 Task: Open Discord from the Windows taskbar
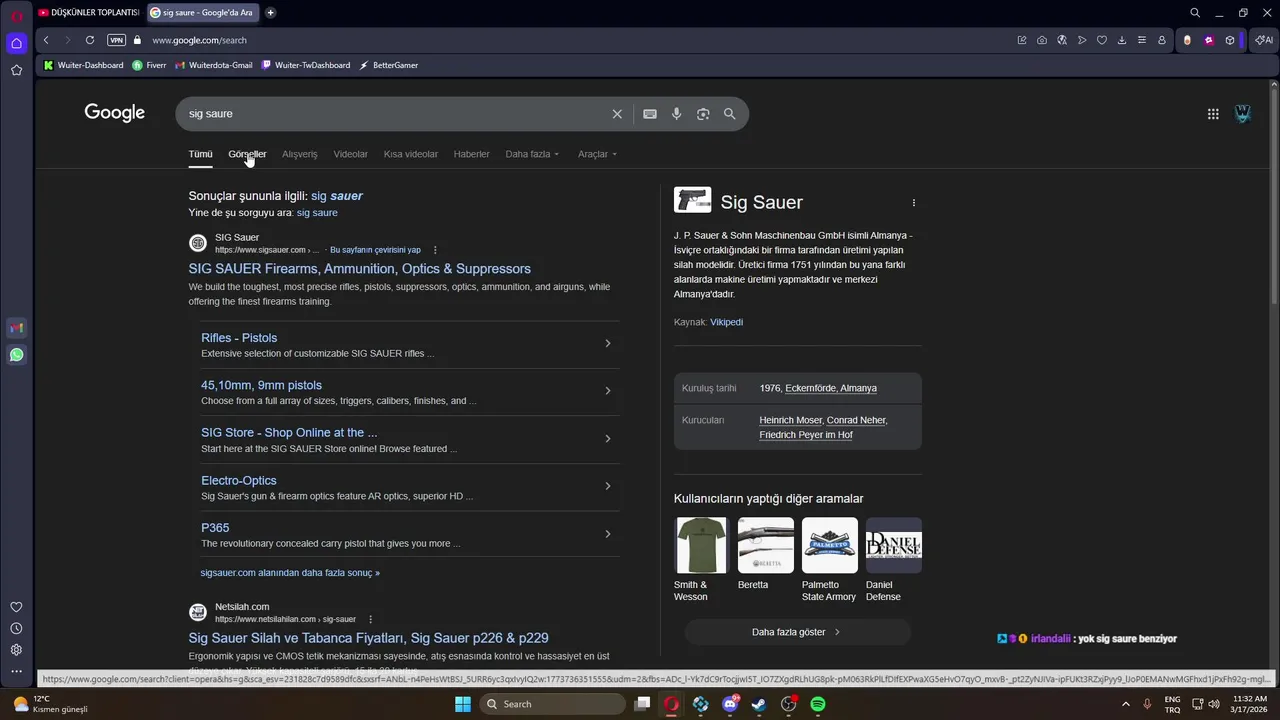(x=730, y=704)
